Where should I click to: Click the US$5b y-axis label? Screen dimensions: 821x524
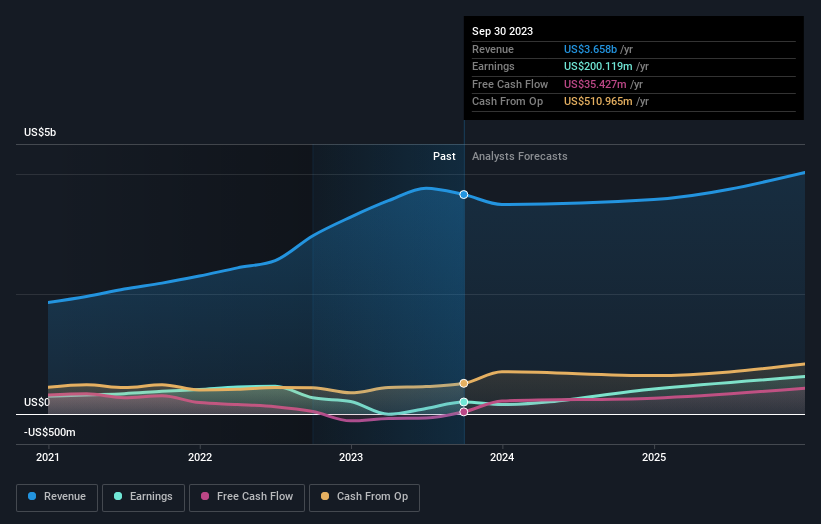40,132
